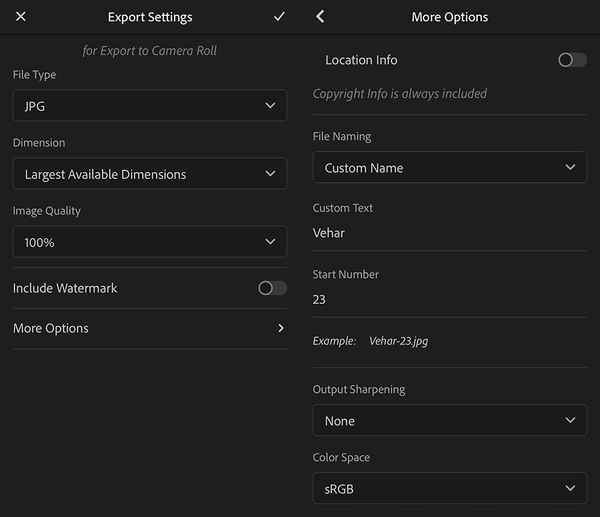Image resolution: width=600 pixels, height=517 pixels.
Task: Click the example filename Vehar-23.jpg
Action: [398, 341]
